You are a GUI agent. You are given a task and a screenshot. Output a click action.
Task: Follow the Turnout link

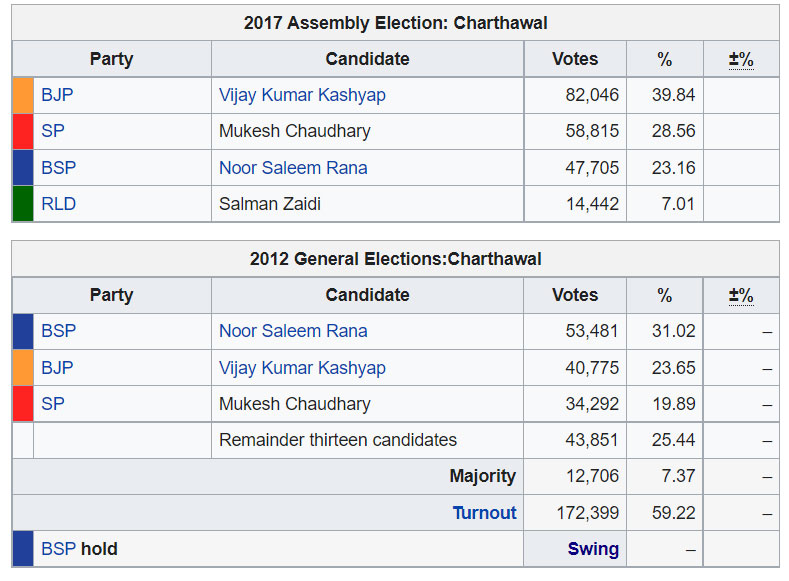click(485, 513)
